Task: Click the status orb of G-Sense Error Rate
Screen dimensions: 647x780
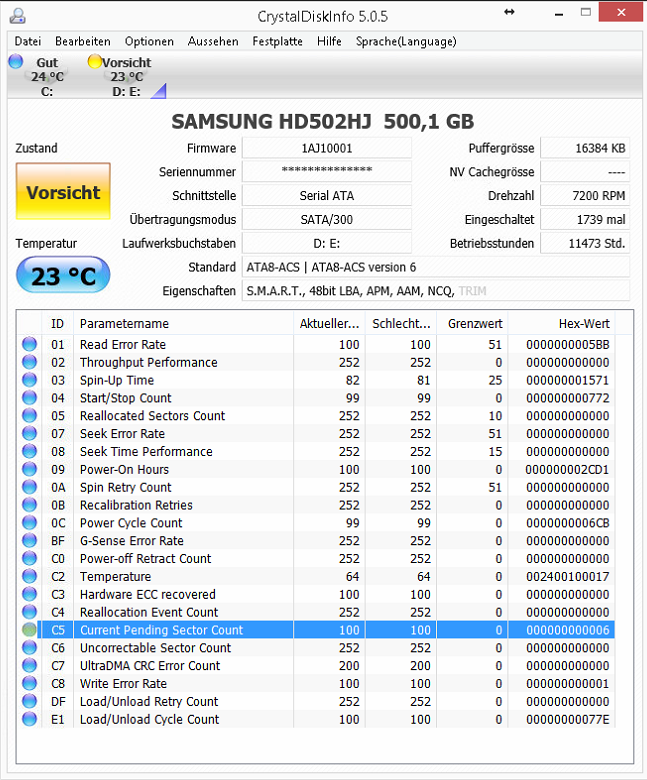Action: coord(29,541)
